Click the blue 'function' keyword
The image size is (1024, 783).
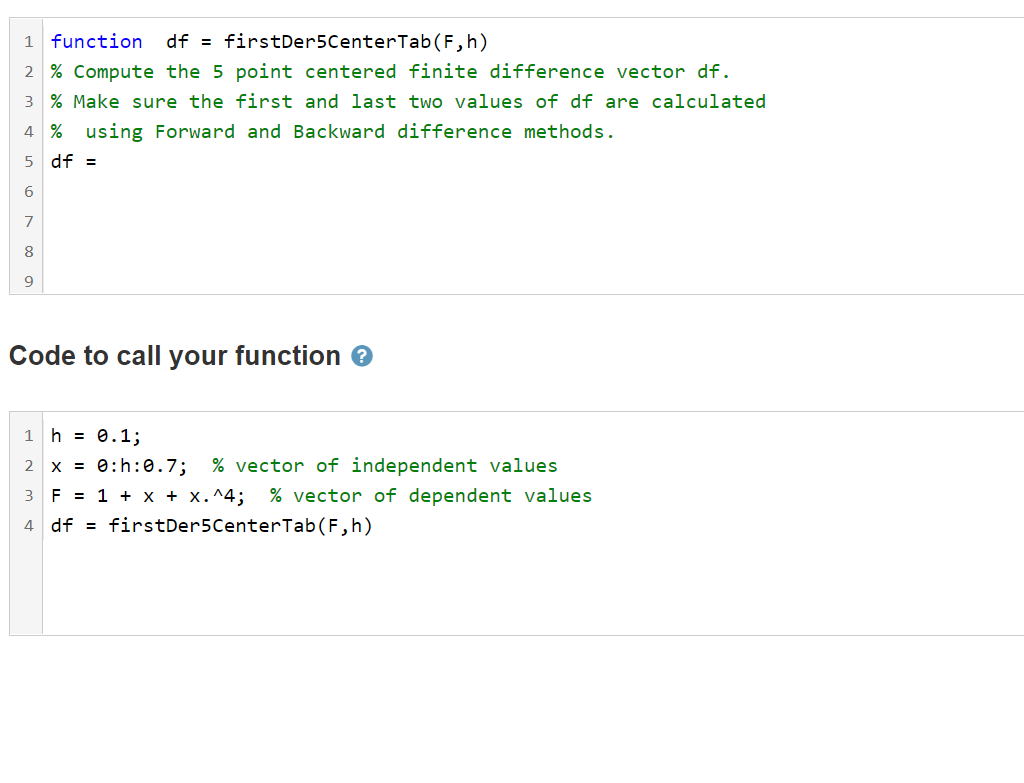point(97,42)
